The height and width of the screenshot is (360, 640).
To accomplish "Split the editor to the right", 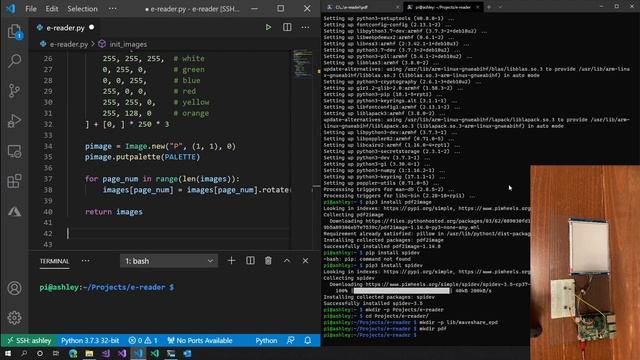I will coord(287,27).
